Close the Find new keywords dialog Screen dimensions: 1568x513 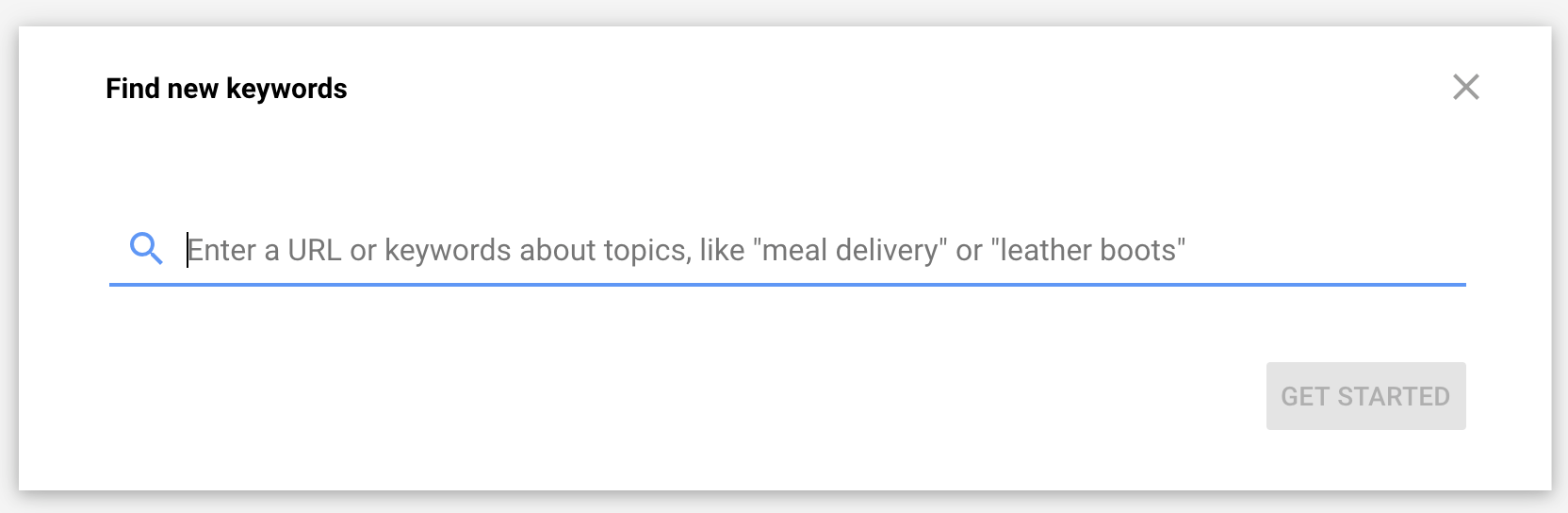click(1465, 88)
